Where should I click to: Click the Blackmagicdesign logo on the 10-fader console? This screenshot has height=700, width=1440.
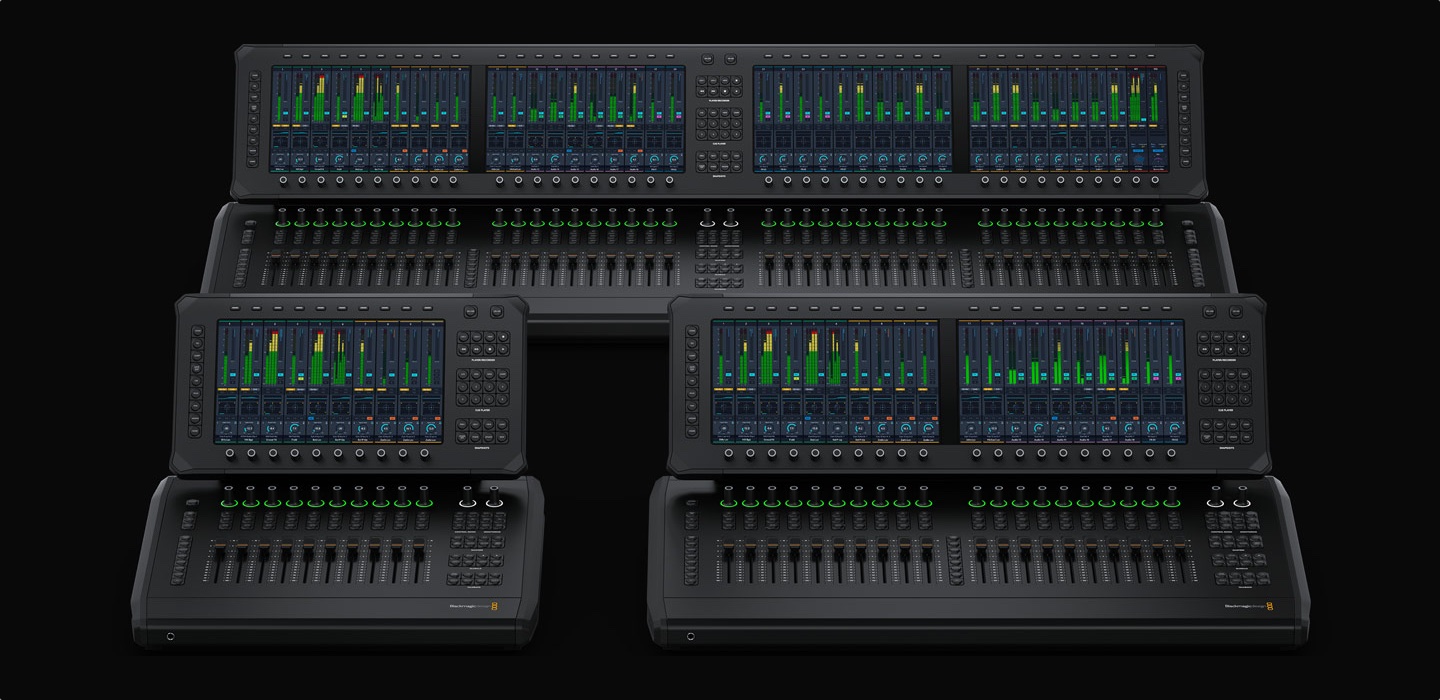click(474, 607)
